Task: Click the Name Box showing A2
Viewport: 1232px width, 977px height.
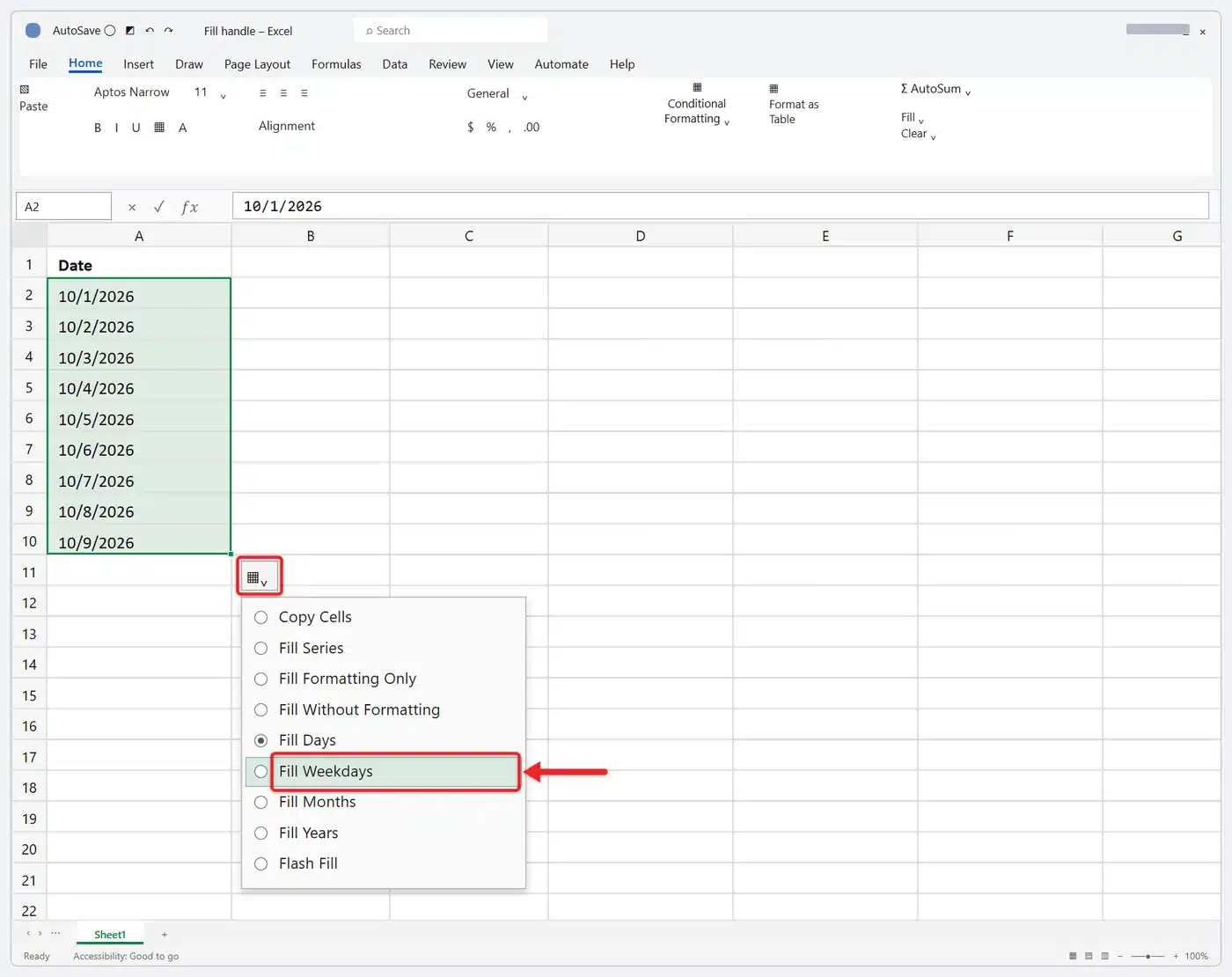Action: pos(63,207)
